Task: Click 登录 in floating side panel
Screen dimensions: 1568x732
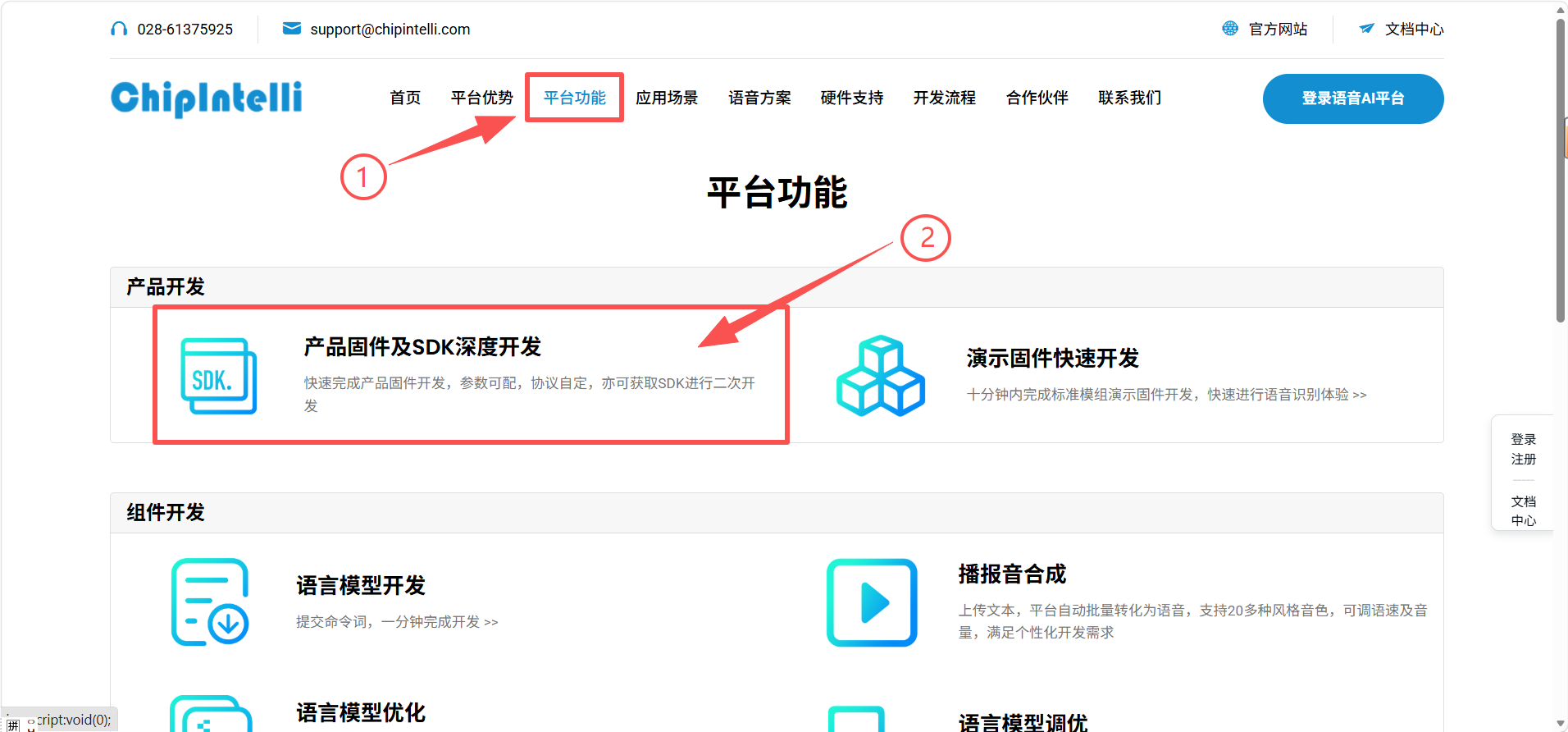Action: (1524, 439)
